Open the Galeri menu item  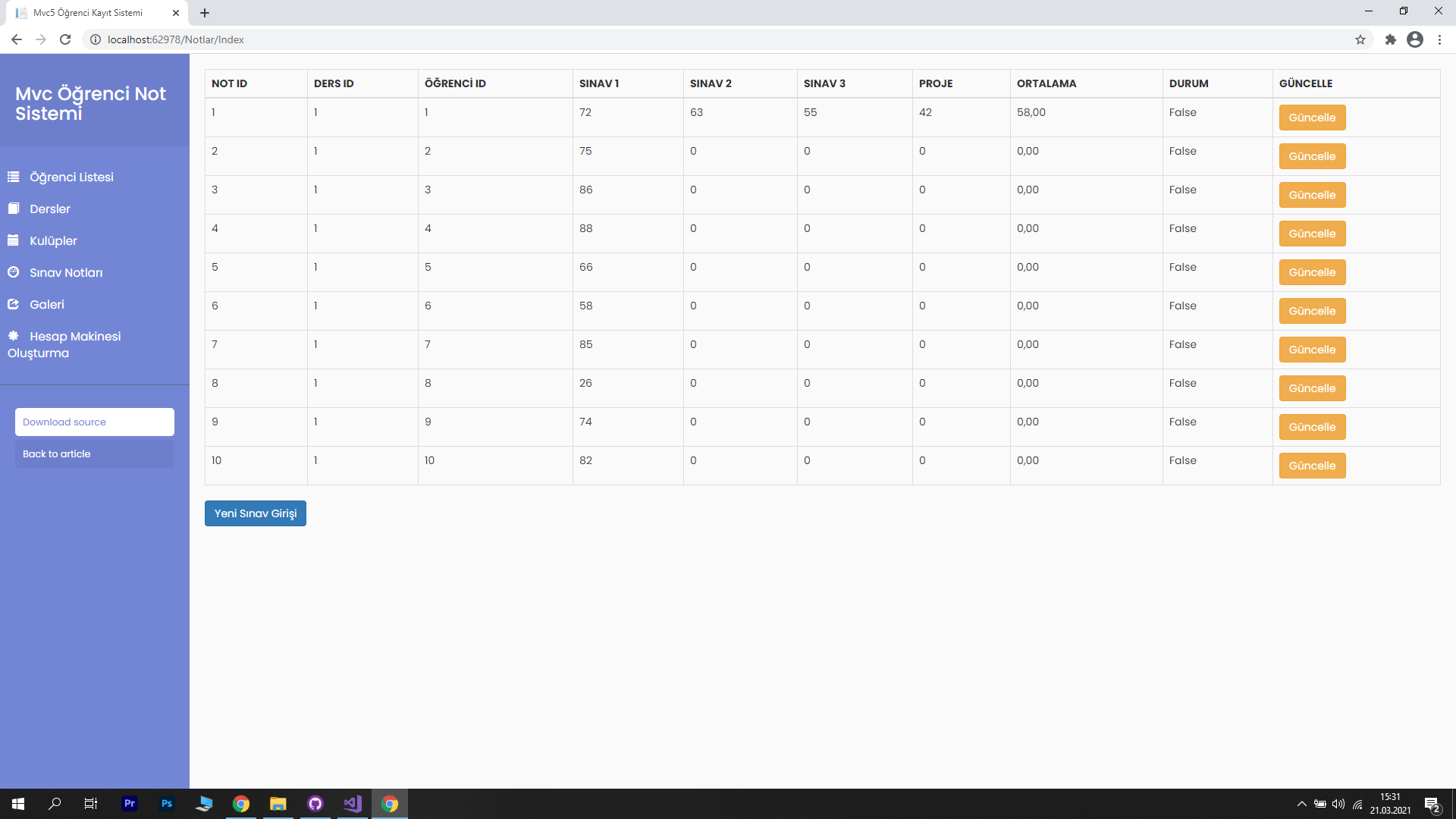click(x=95, y=304)
